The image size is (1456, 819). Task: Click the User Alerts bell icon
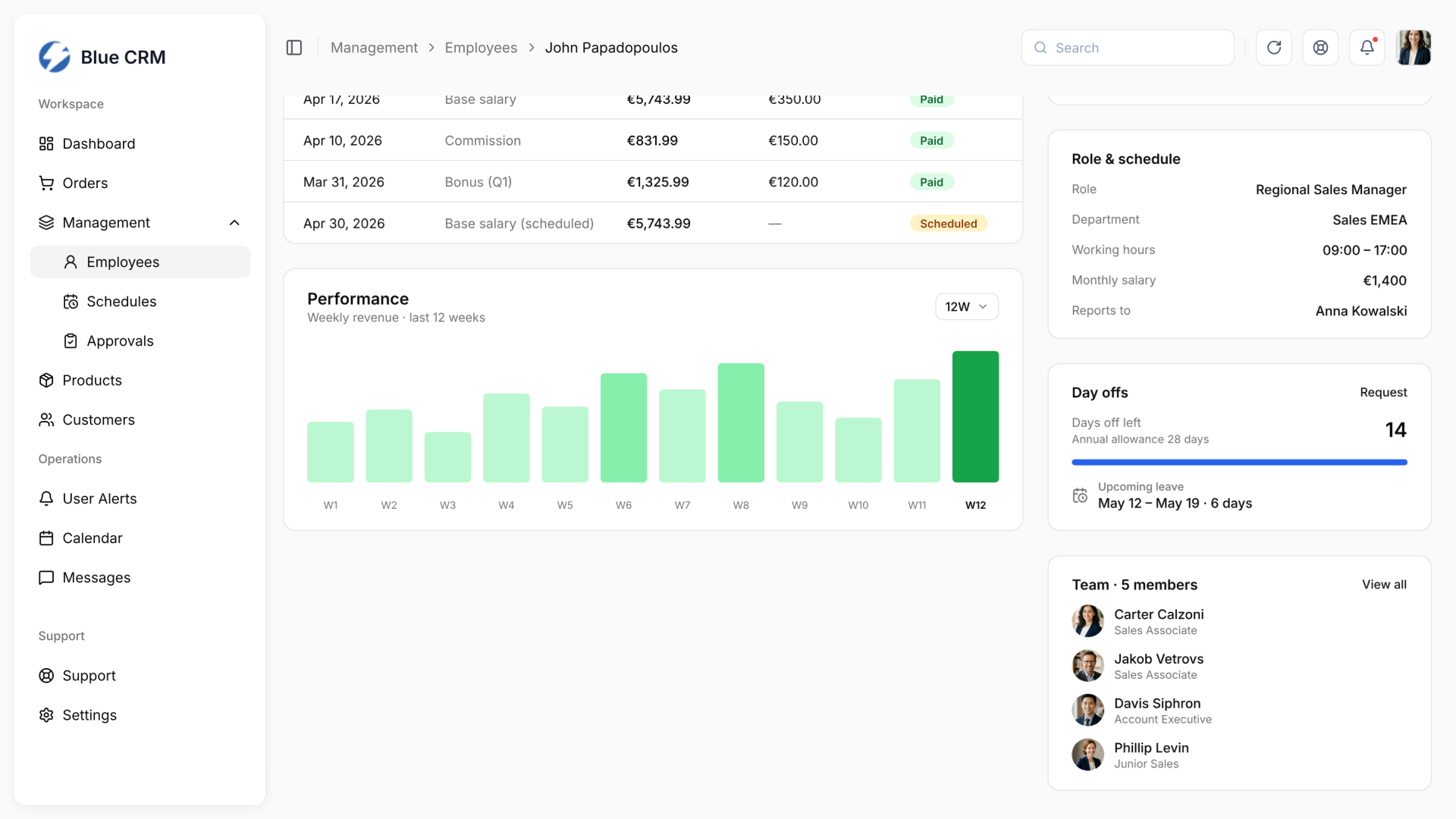pyautogui.click(x=46, y=498)
